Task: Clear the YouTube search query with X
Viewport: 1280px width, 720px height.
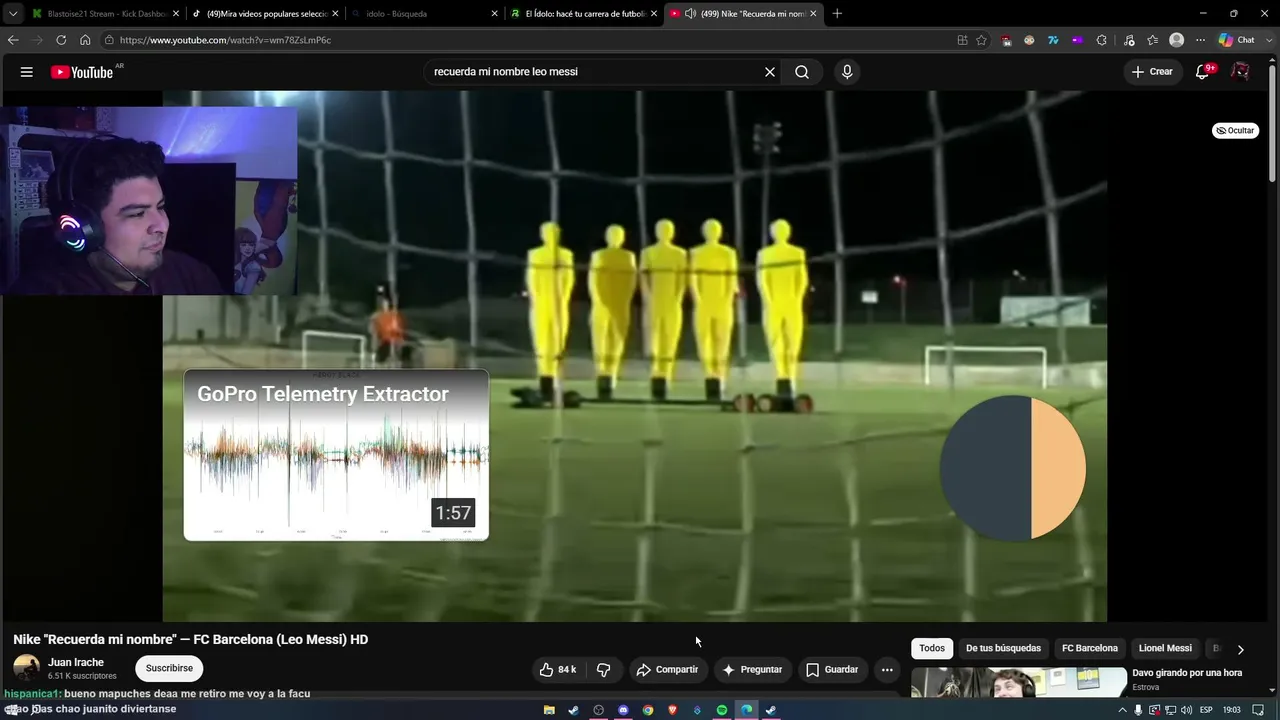Action: (770, 72)
